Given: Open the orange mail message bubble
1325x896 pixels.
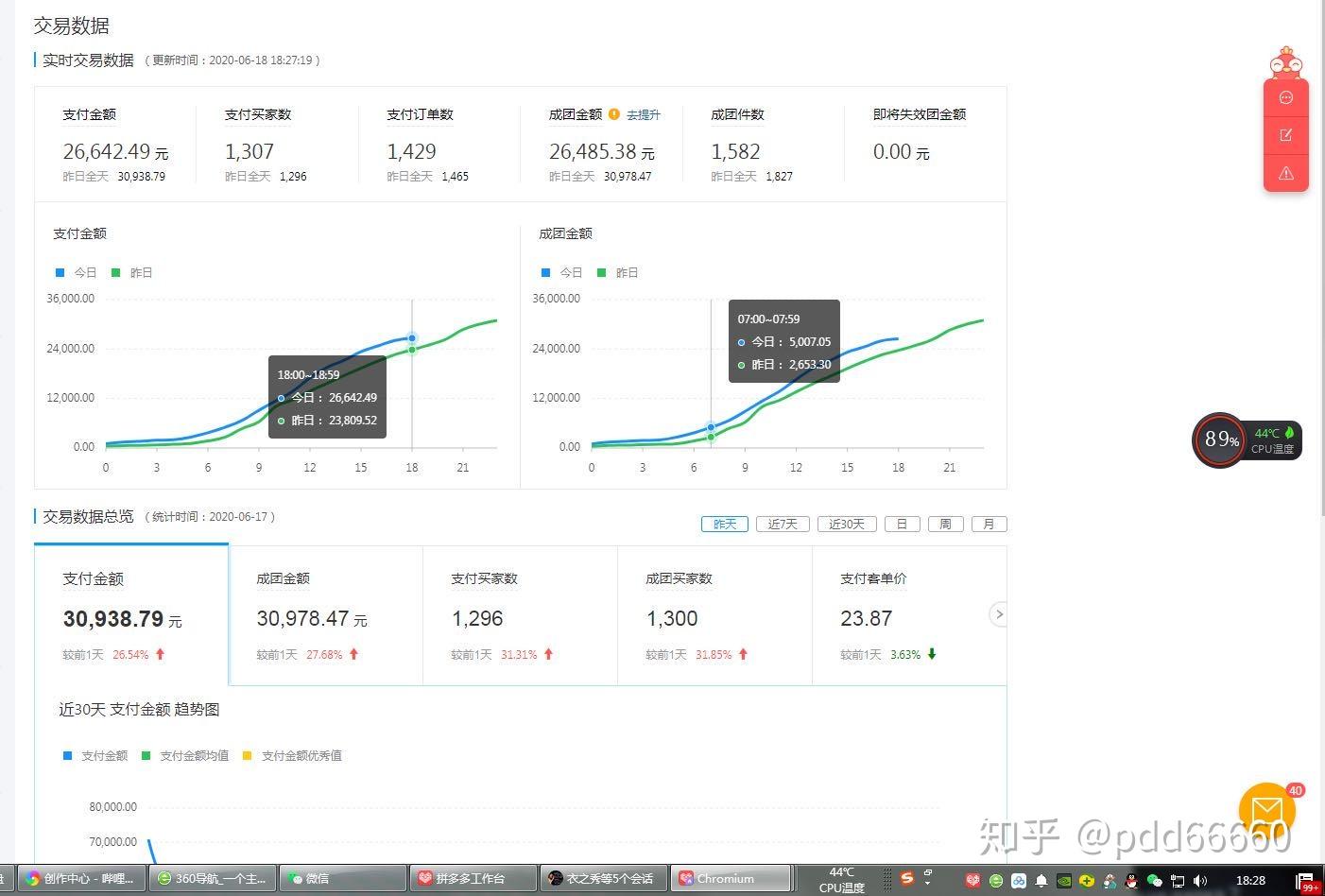Looking at the screenshot, I should coord(1266,811).
